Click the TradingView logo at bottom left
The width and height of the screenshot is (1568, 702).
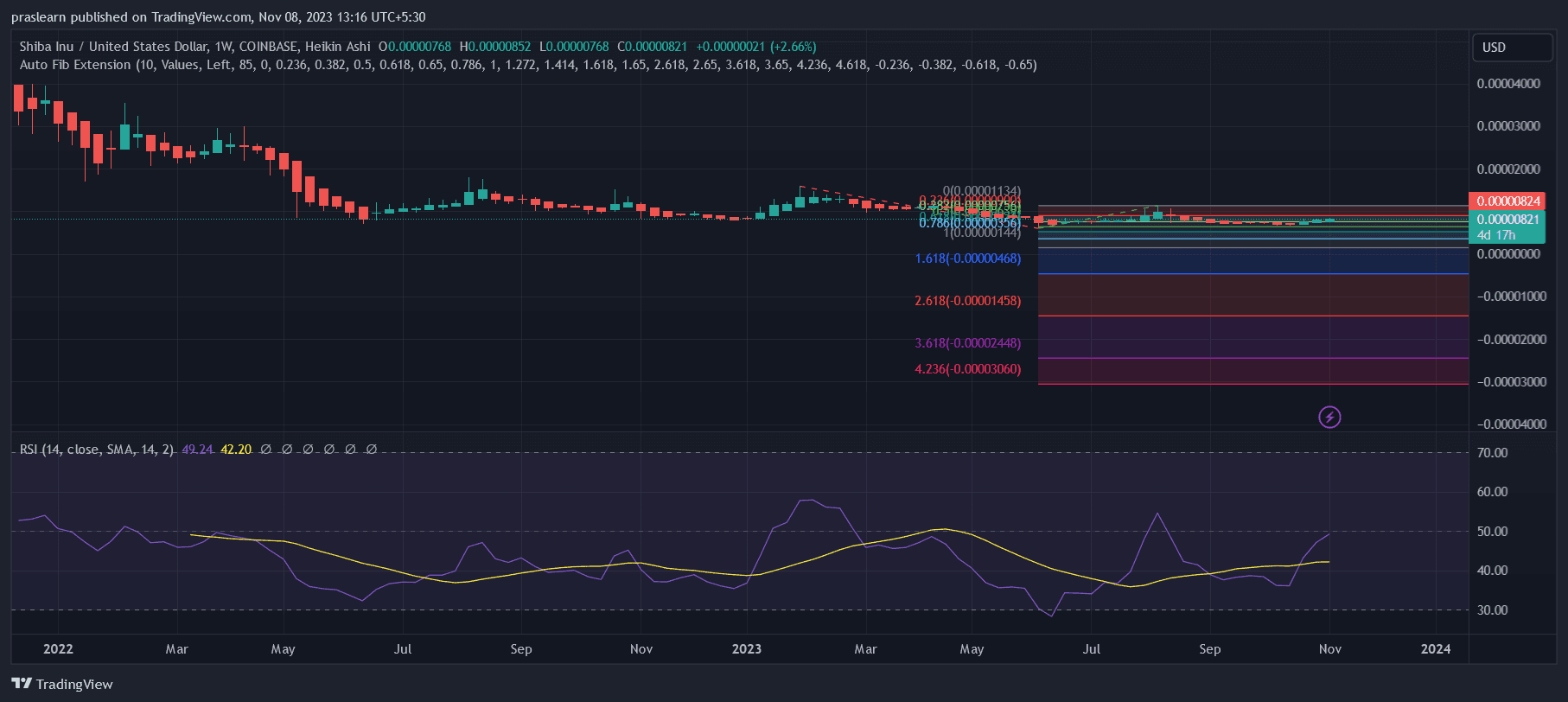pyautogui.click(x=62, y=684)
